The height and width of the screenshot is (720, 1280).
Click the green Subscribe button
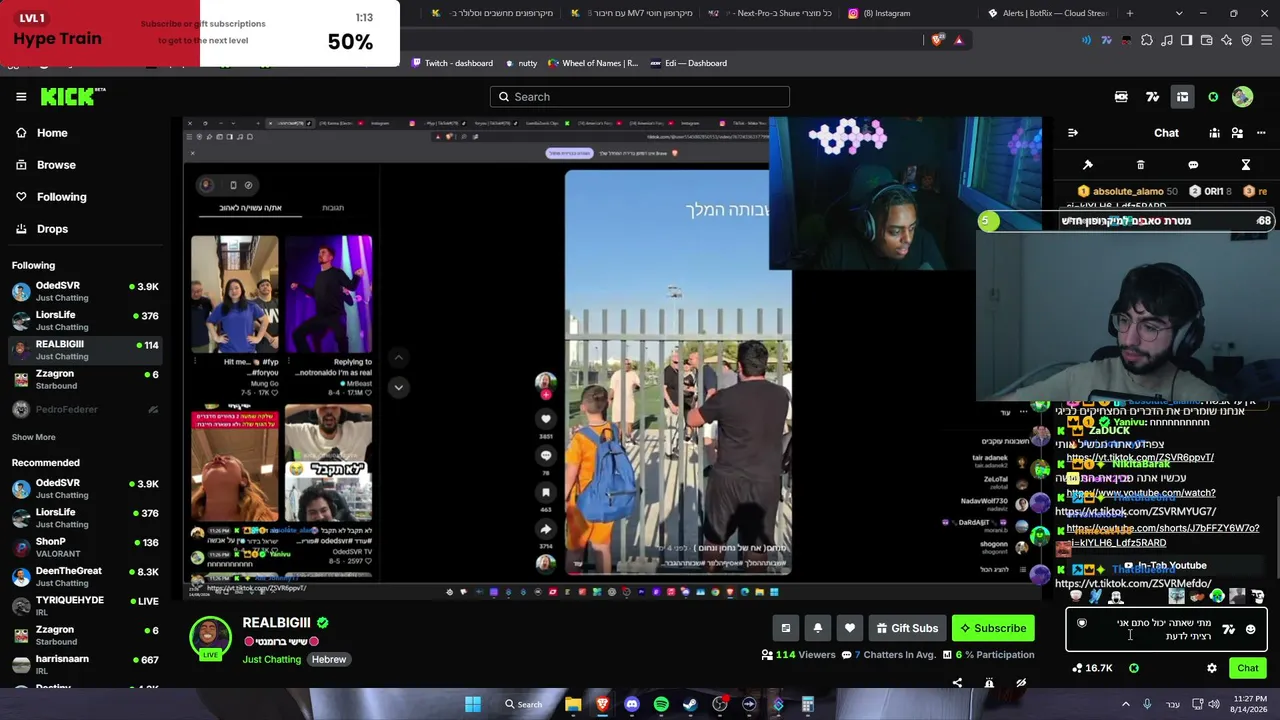(993, 628)
